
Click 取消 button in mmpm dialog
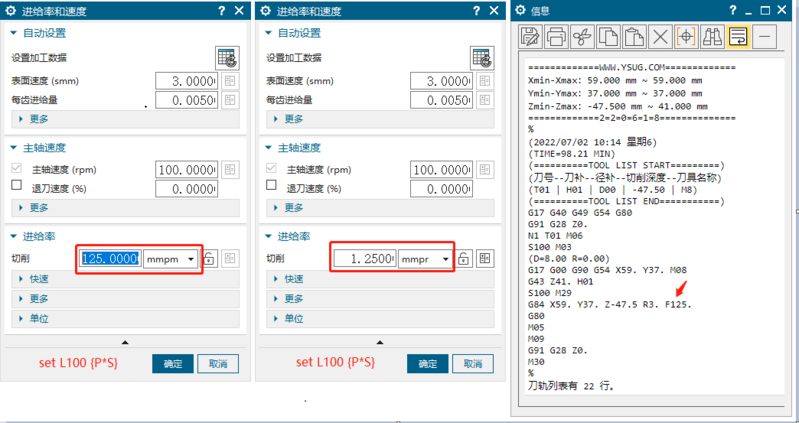pos(218,363)
